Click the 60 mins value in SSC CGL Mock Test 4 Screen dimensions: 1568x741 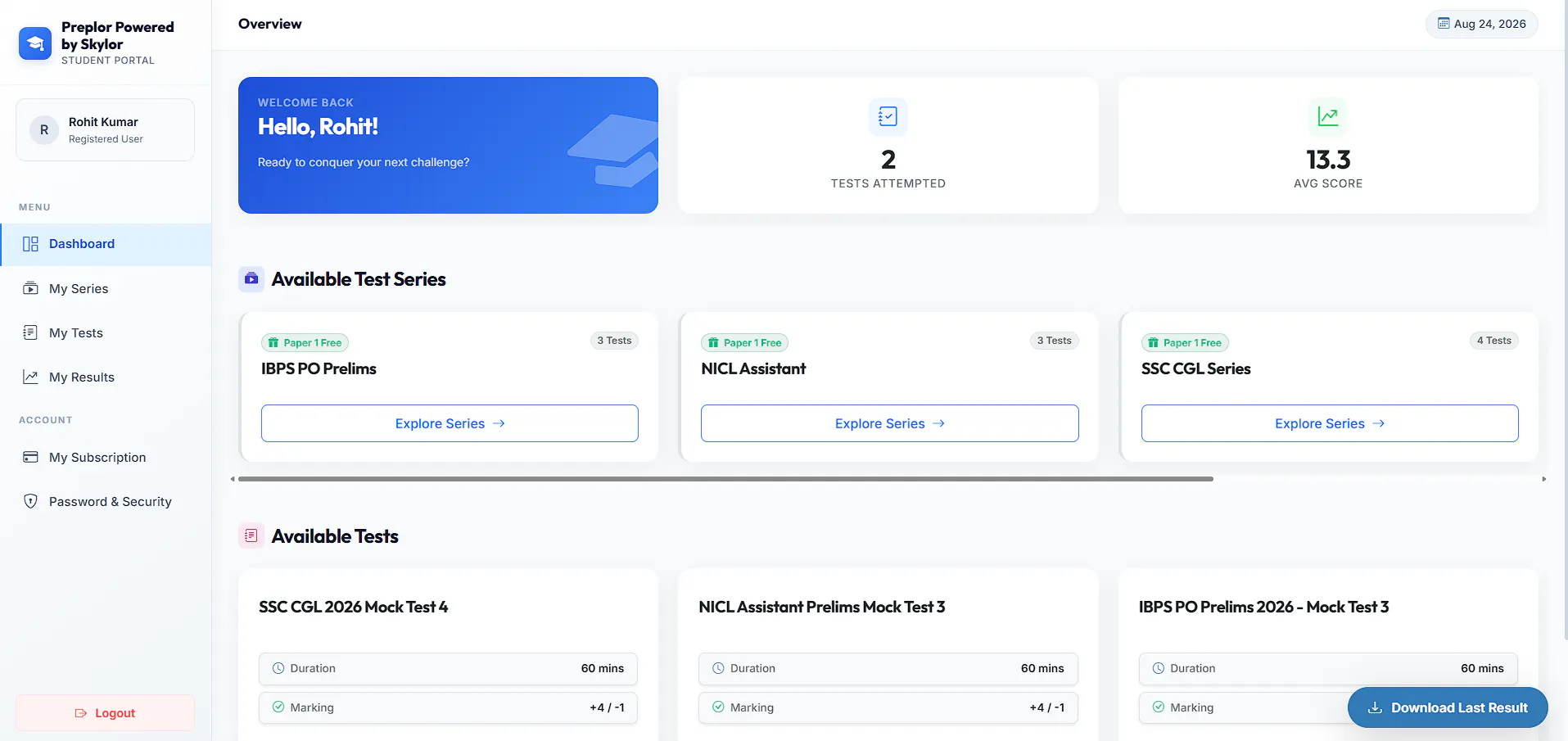tap(603, 668)
